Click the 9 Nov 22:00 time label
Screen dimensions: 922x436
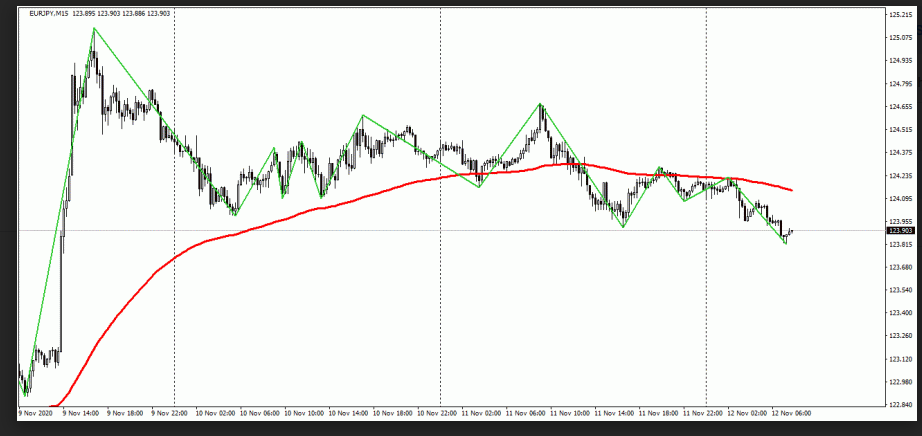point(168,412)
